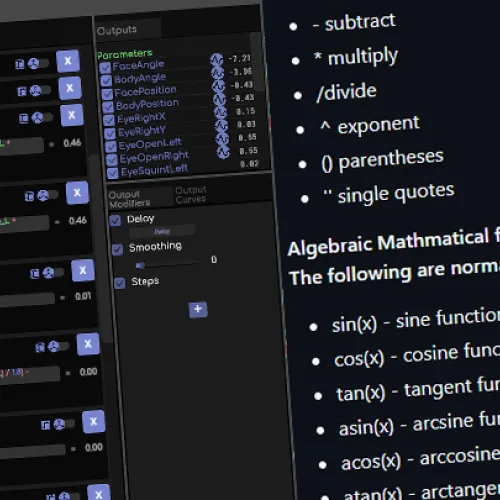Click the -7.21 value for FaceAngle
Image resolution: width=500 pixels, height=500 pixels.
[x=239, y=58]
